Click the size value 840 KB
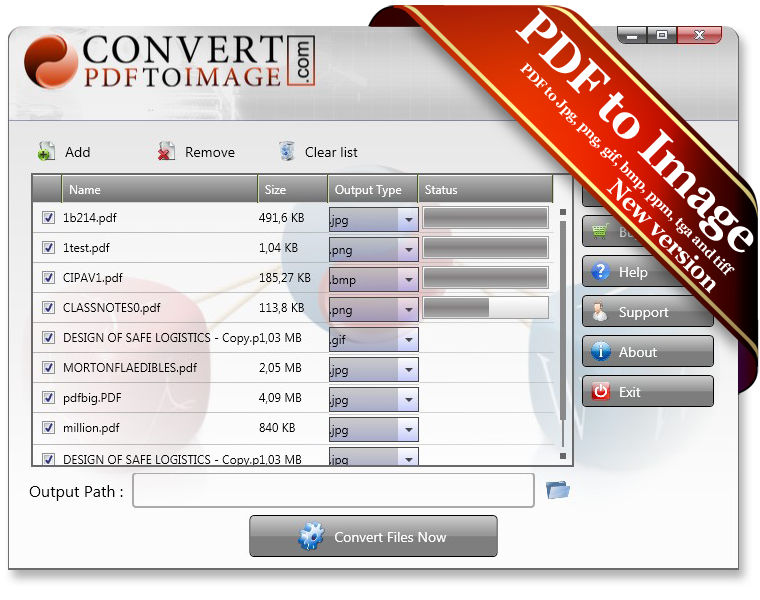The height and width of the screenshot is (600, 760). pos(277,428)
